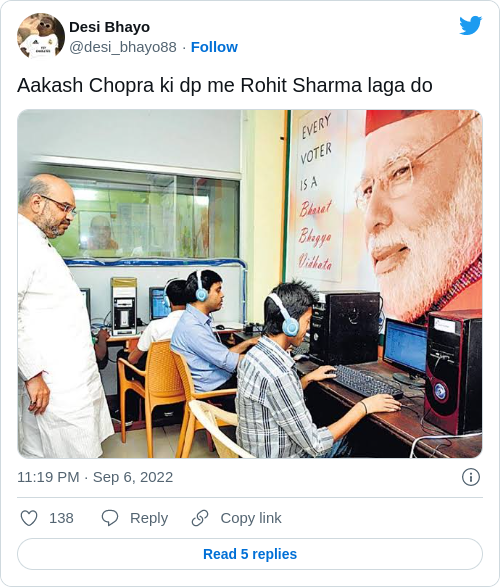Click the Twitter bird logo
Image resolution: width=500 pixels, height=587 pixels.
[x=470, y=25]
